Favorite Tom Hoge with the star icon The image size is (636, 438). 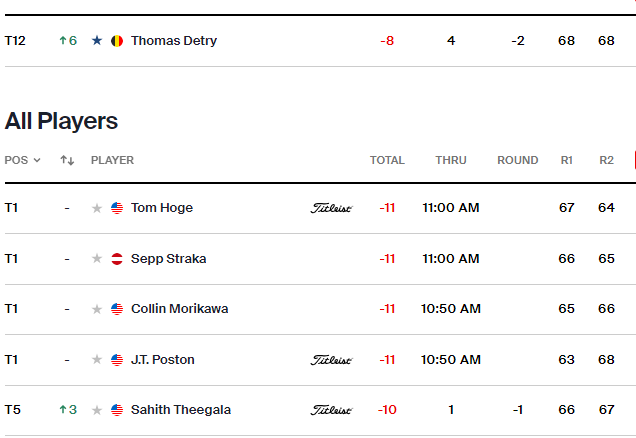[x=97, y=208]
